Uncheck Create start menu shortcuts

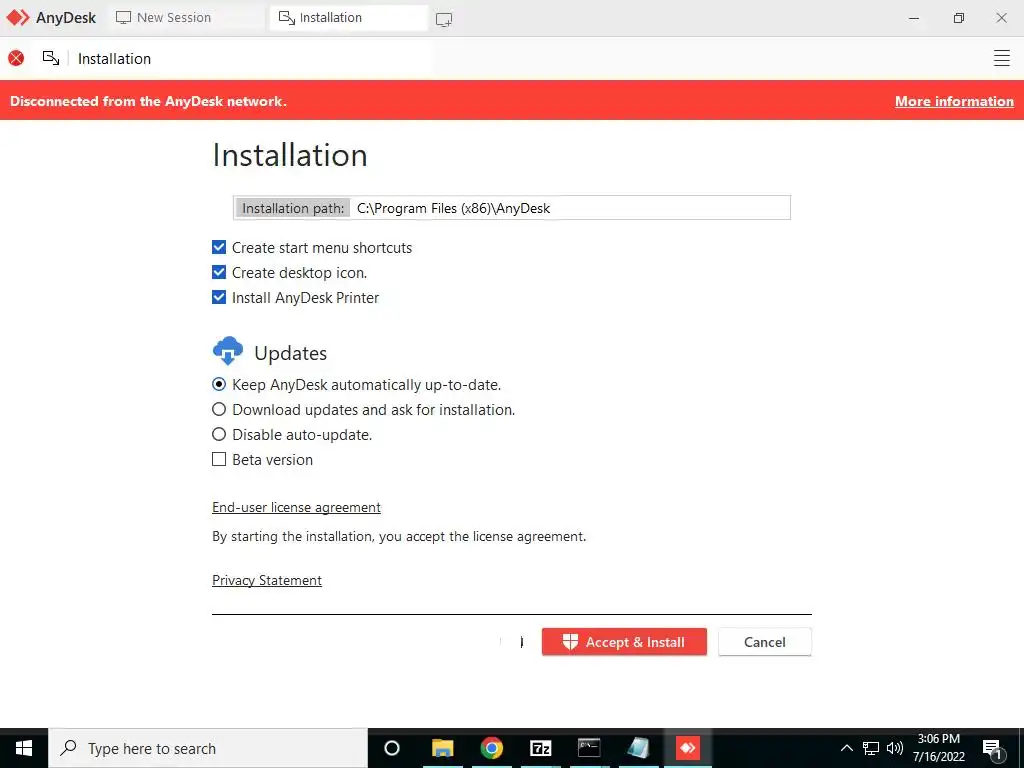(219, 248)
